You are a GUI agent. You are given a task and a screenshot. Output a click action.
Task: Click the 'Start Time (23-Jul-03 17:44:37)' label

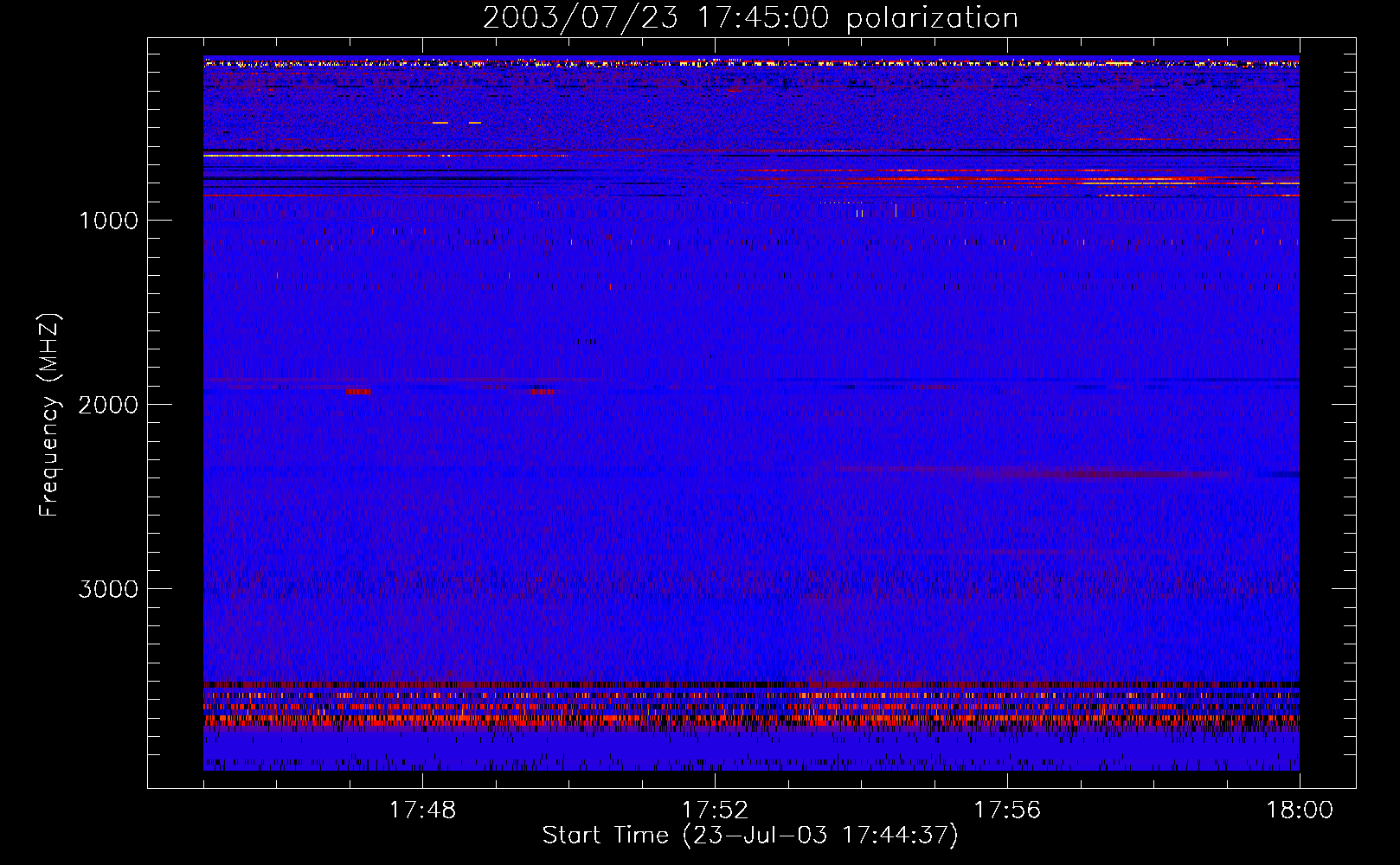coord(750,836)
